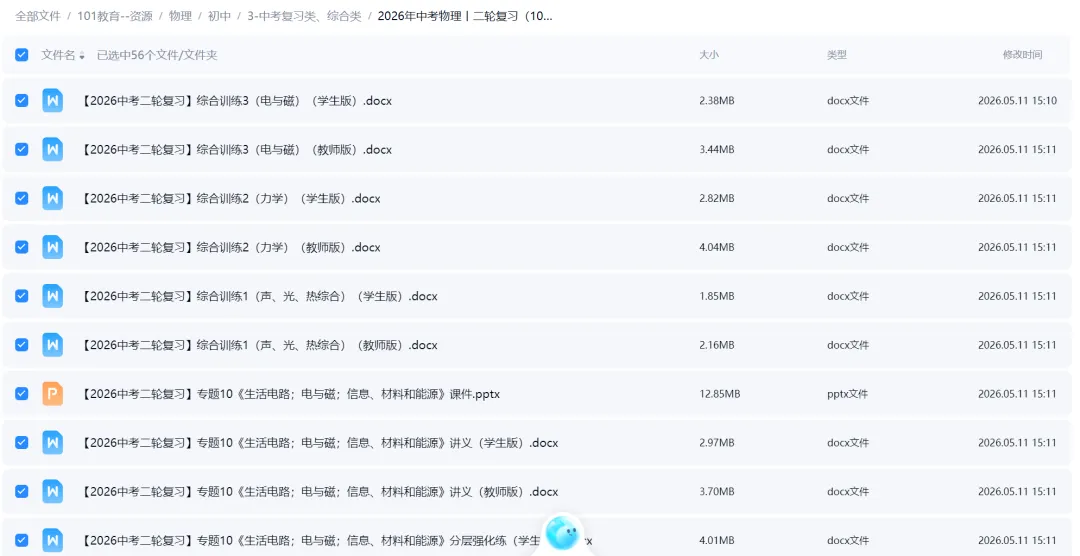Viewport: 1080px width, 556px height.
Task: Open file 综合训练2（力学）（学生版）.docx
Action: (x=231, y=198)
